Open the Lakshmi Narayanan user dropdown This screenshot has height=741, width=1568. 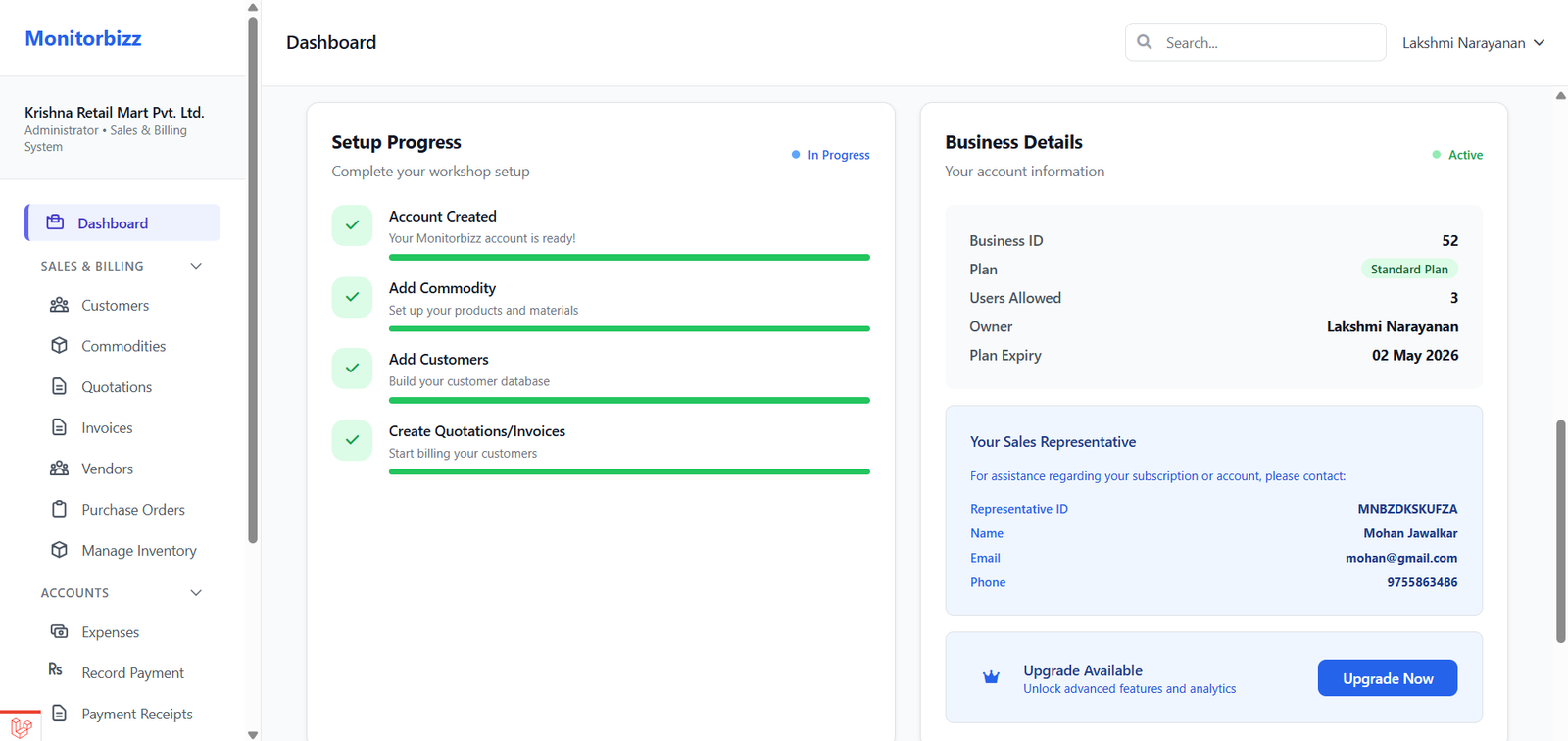point(1472,43)
